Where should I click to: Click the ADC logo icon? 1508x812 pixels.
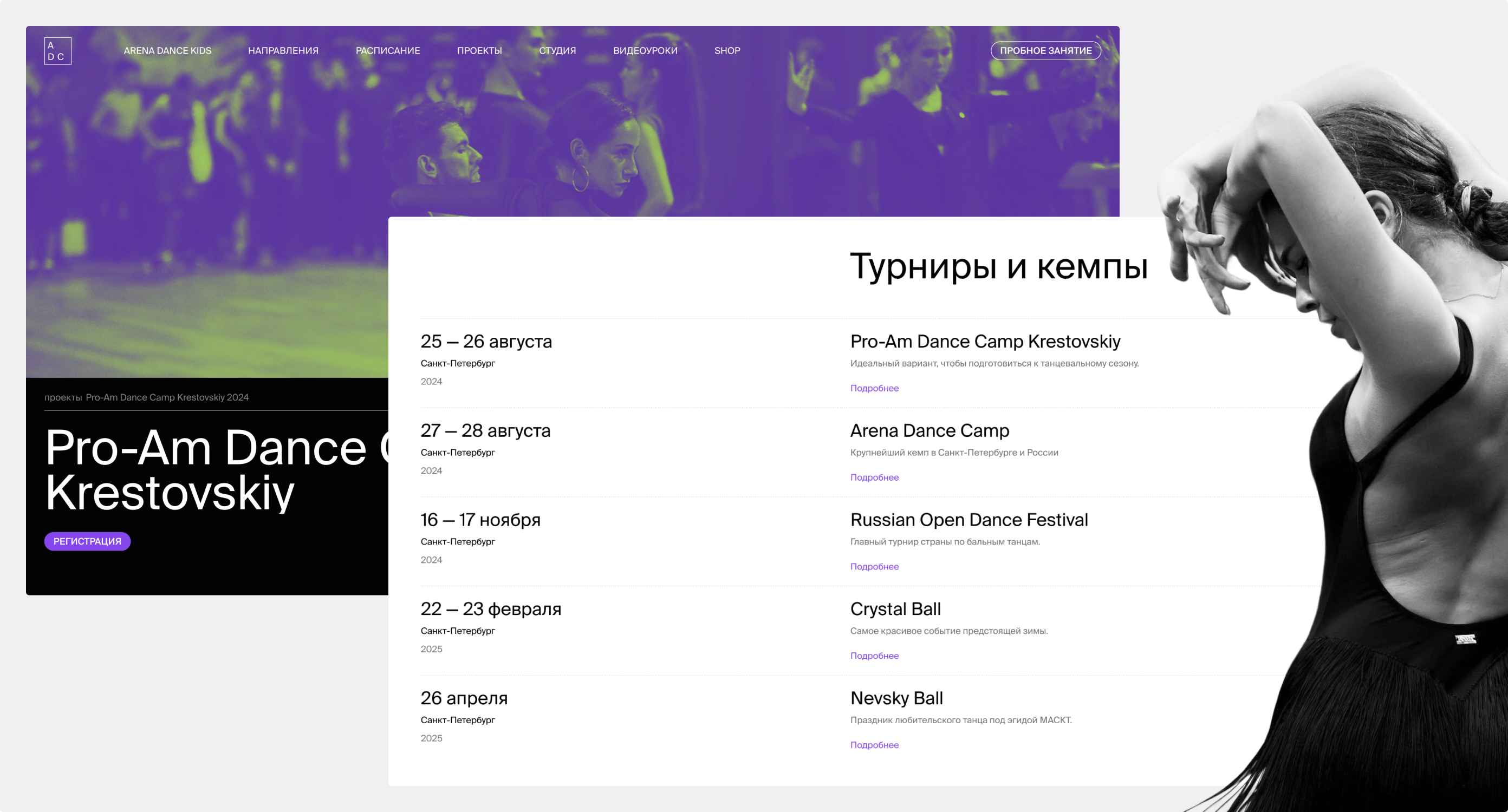coord(57,51)
